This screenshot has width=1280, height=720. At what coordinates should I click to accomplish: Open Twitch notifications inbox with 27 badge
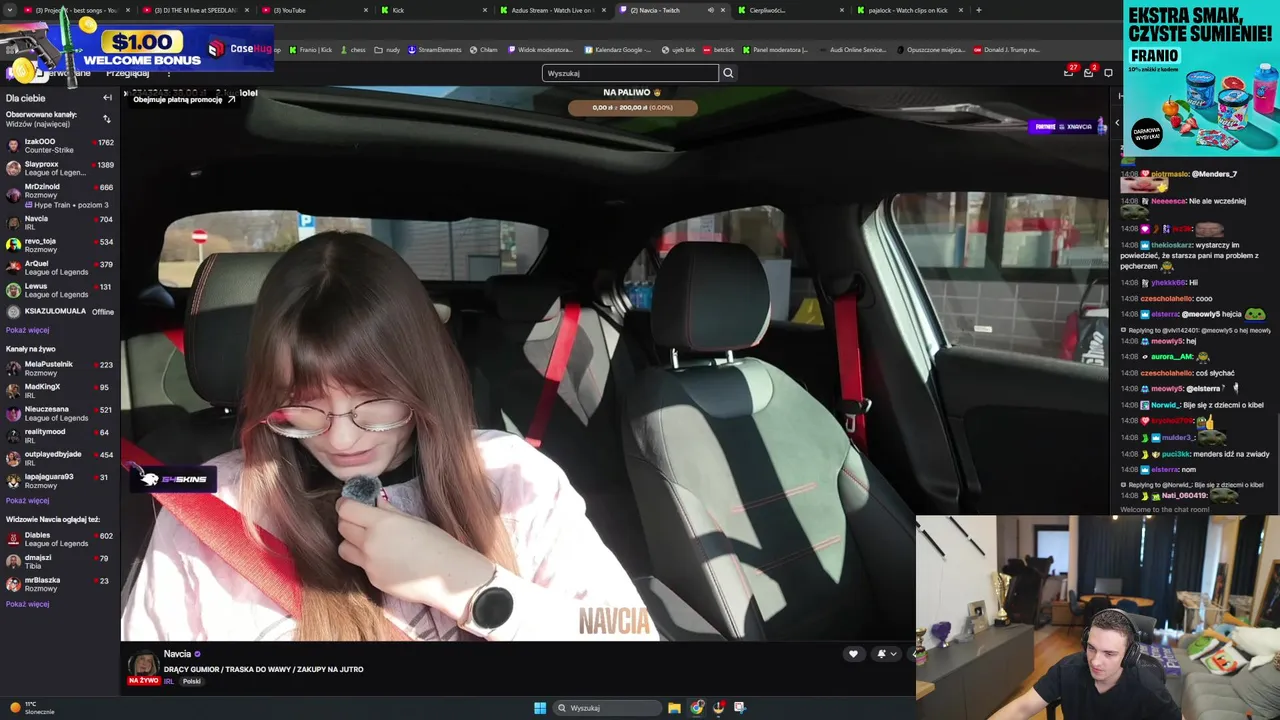(1069, 72)
